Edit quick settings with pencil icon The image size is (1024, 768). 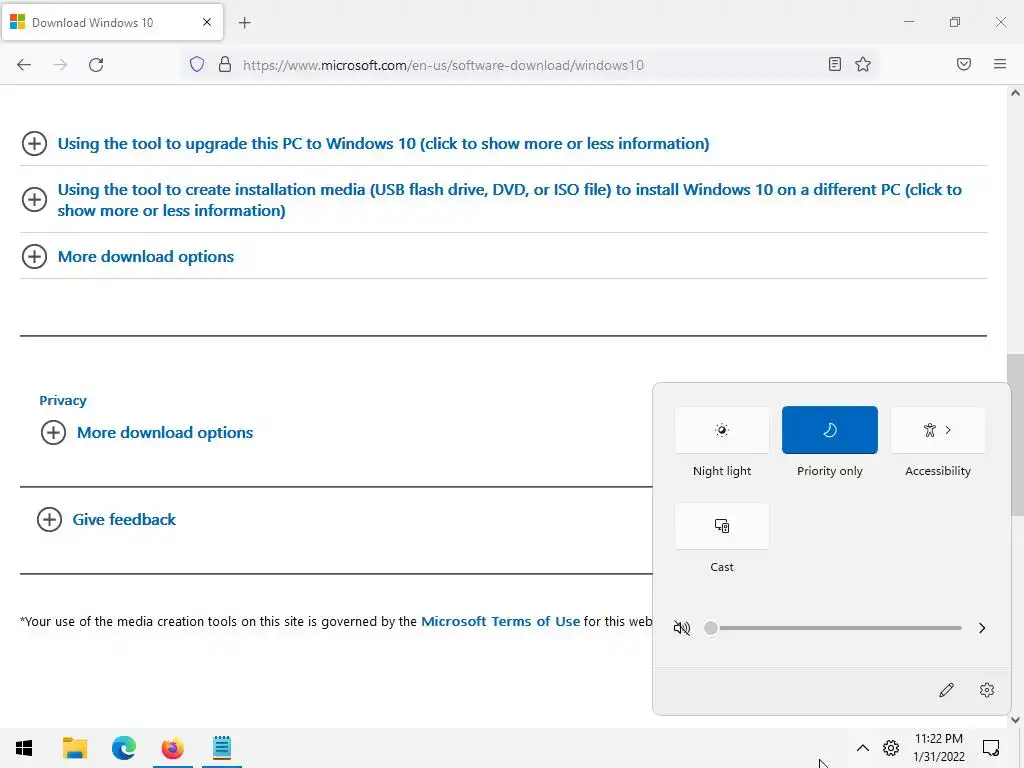coord(946,690)
